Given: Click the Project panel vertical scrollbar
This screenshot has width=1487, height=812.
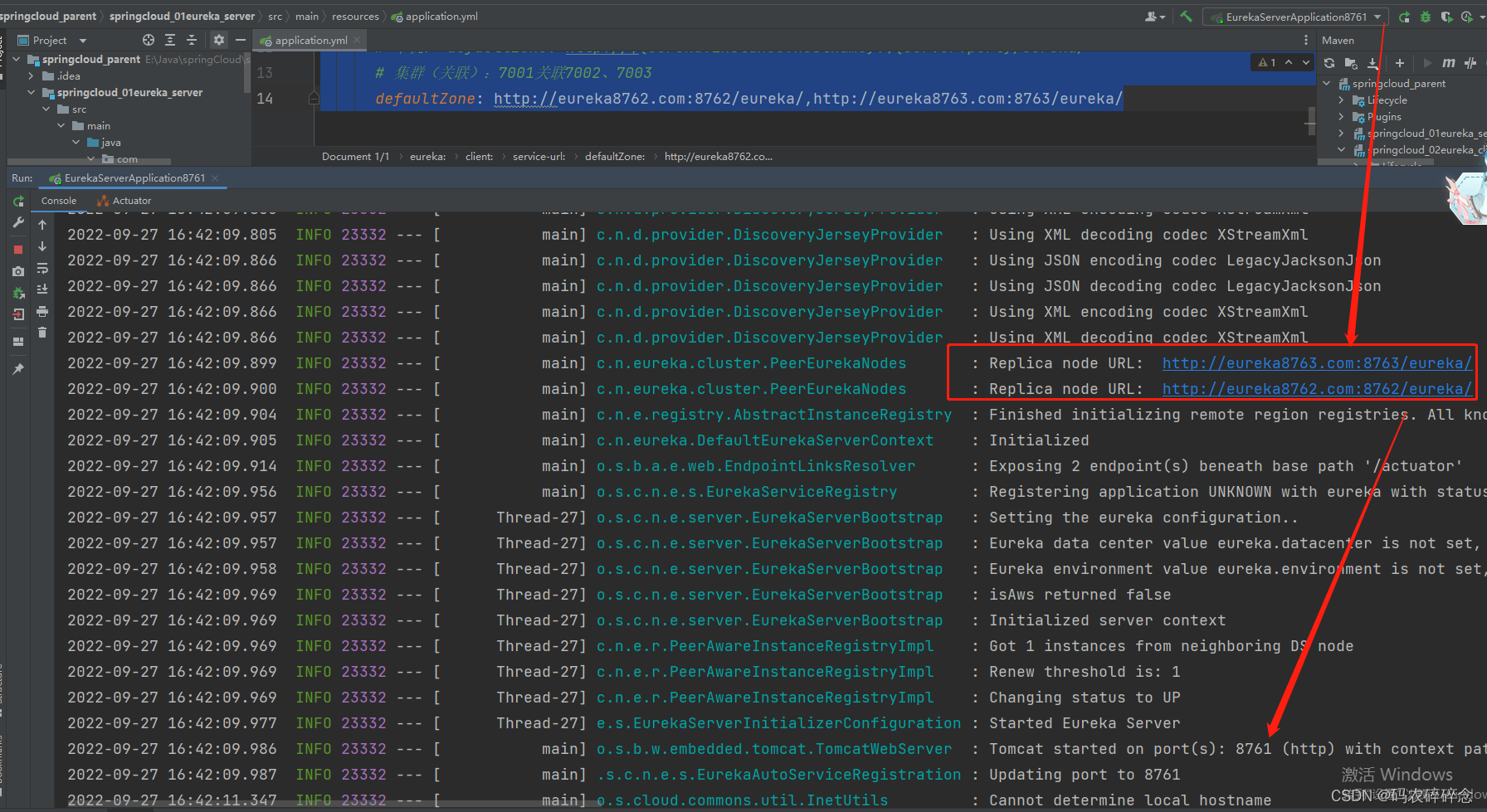Looking at the screenshot, I should coord(247,73).
